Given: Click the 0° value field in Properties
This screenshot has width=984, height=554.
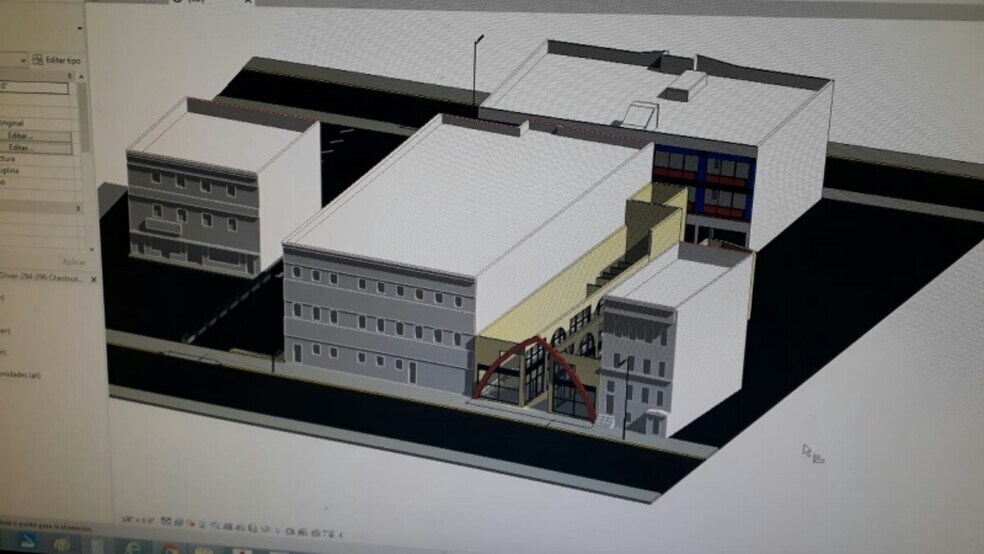Looking at the screenshot, I should coord(35,88).
